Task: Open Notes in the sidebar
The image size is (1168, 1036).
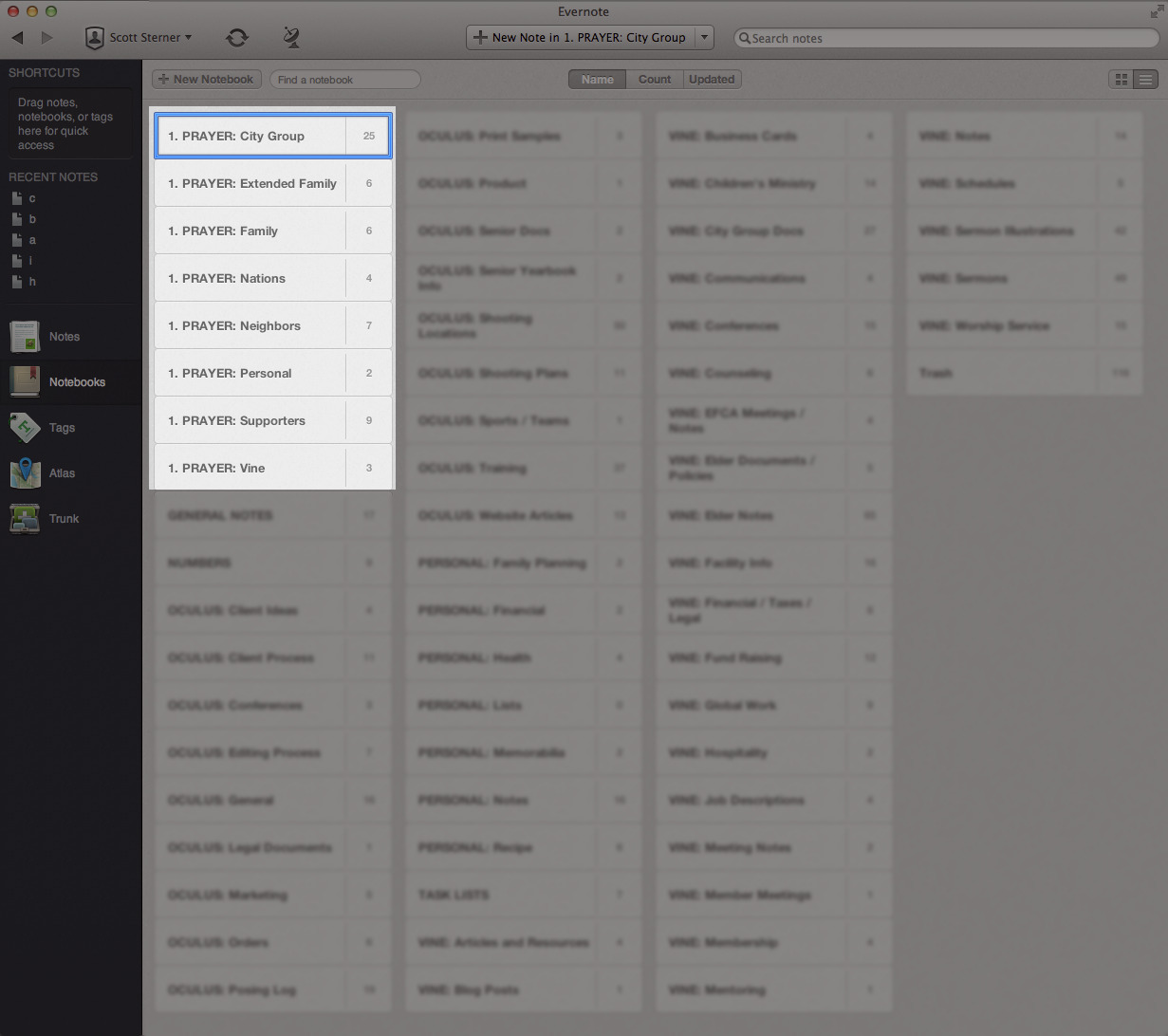Action: [71, 337]
